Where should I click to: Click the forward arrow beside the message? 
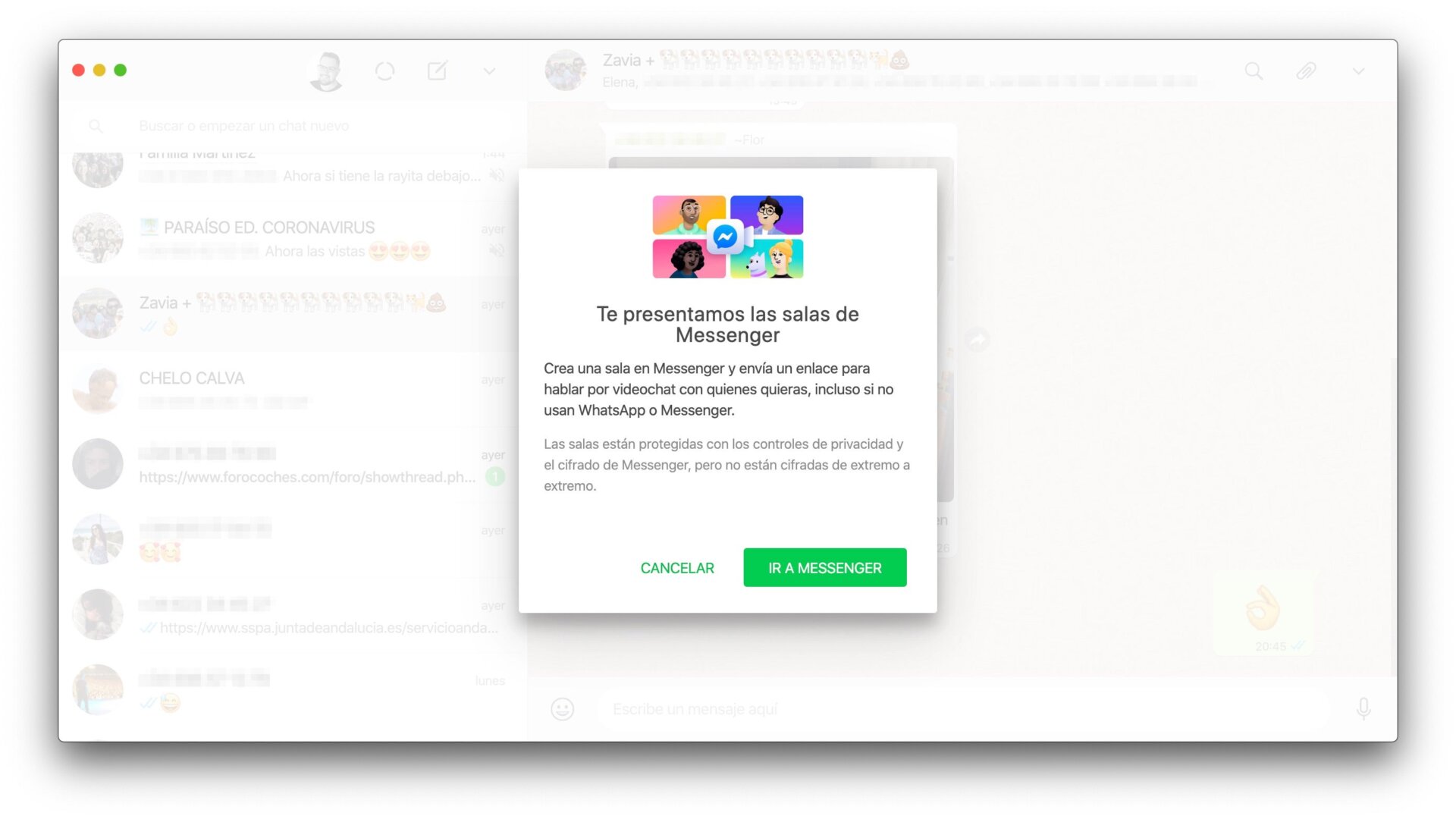[977, 340]
